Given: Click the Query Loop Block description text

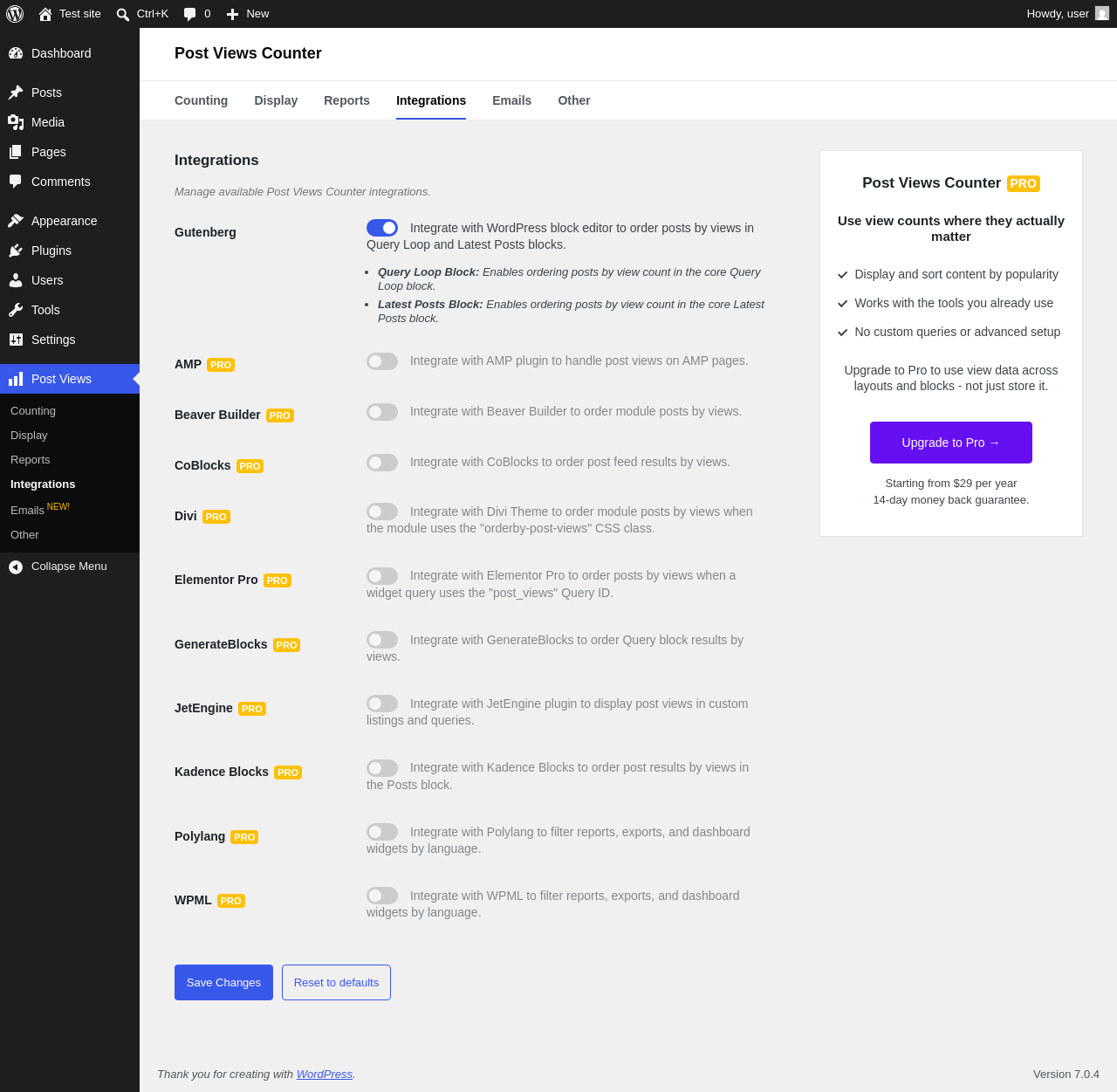Looking at the screenshot, I should pos(571,278).
